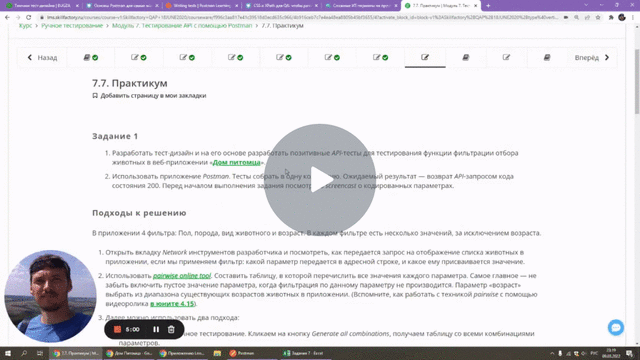640x360 pixels.
Task: Open the first completed unit with book icon
Action: pos(91,58)
